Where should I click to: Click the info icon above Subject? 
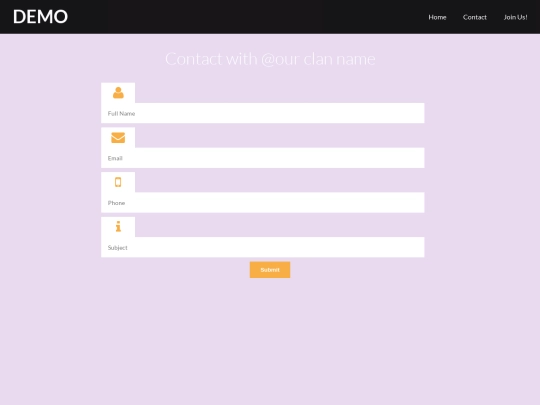(118, 227)
